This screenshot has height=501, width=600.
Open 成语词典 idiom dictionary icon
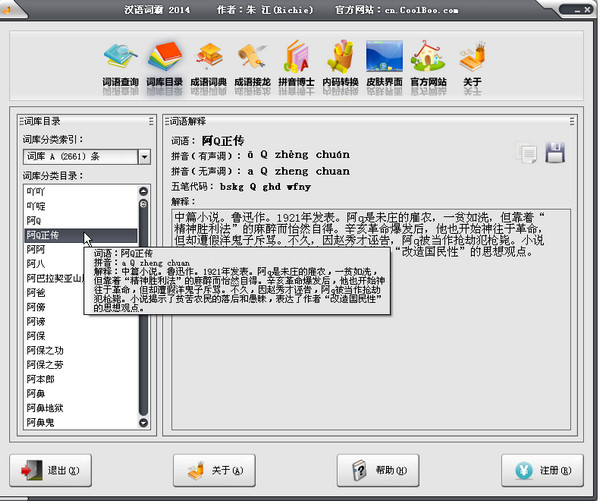pyautogui.click(x=209, y=64)
